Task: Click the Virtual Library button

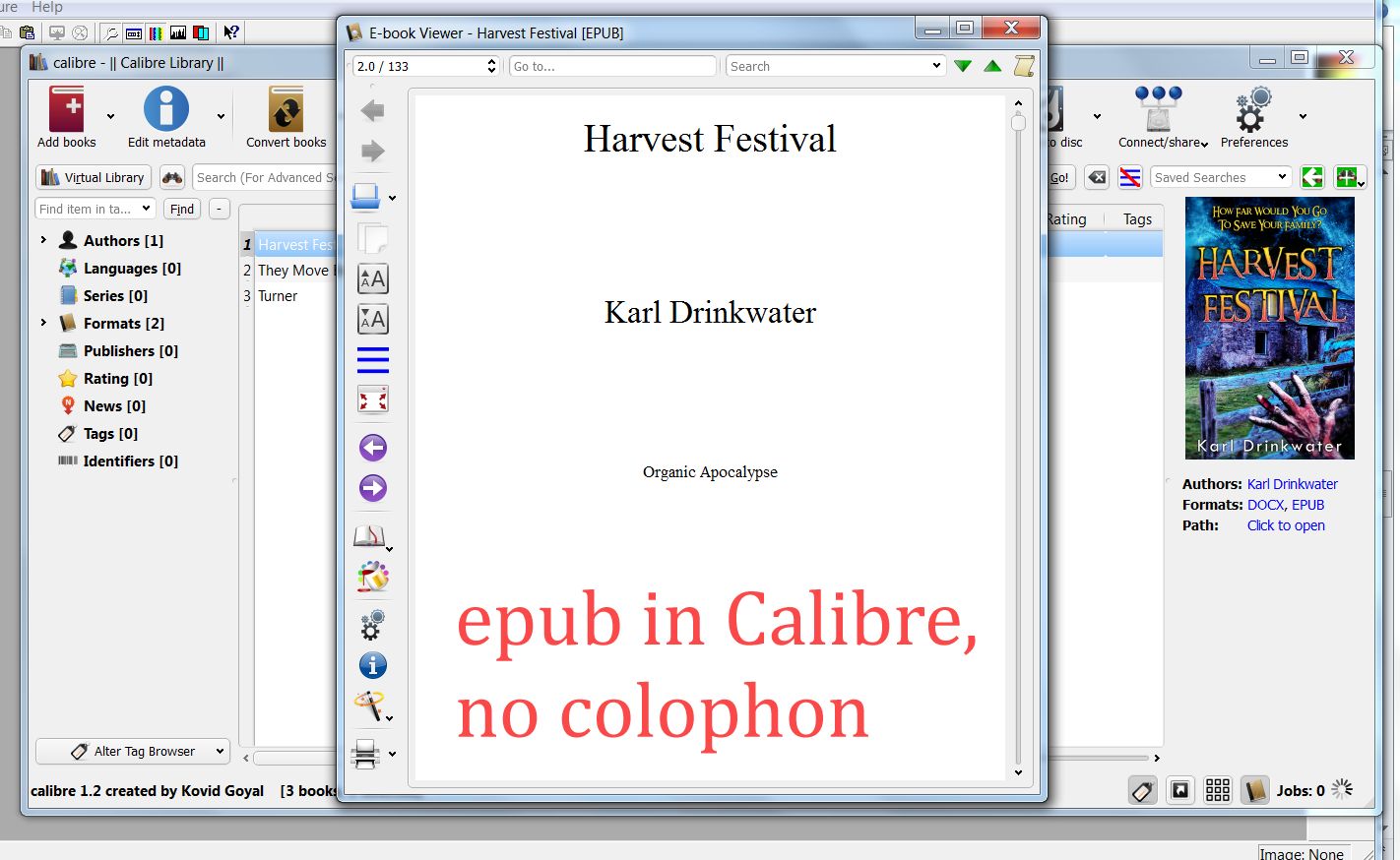Action: tap(94, 178)
